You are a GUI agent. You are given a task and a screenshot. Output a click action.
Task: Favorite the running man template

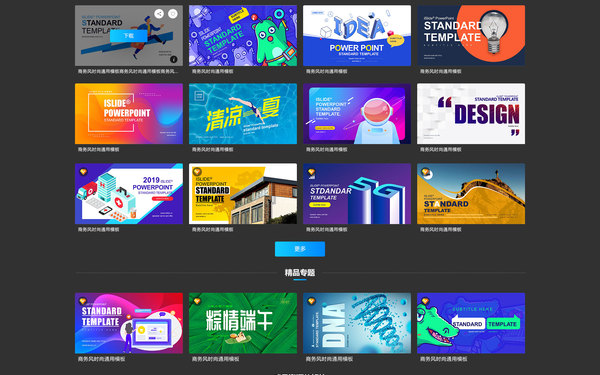[x=173, y=14]
